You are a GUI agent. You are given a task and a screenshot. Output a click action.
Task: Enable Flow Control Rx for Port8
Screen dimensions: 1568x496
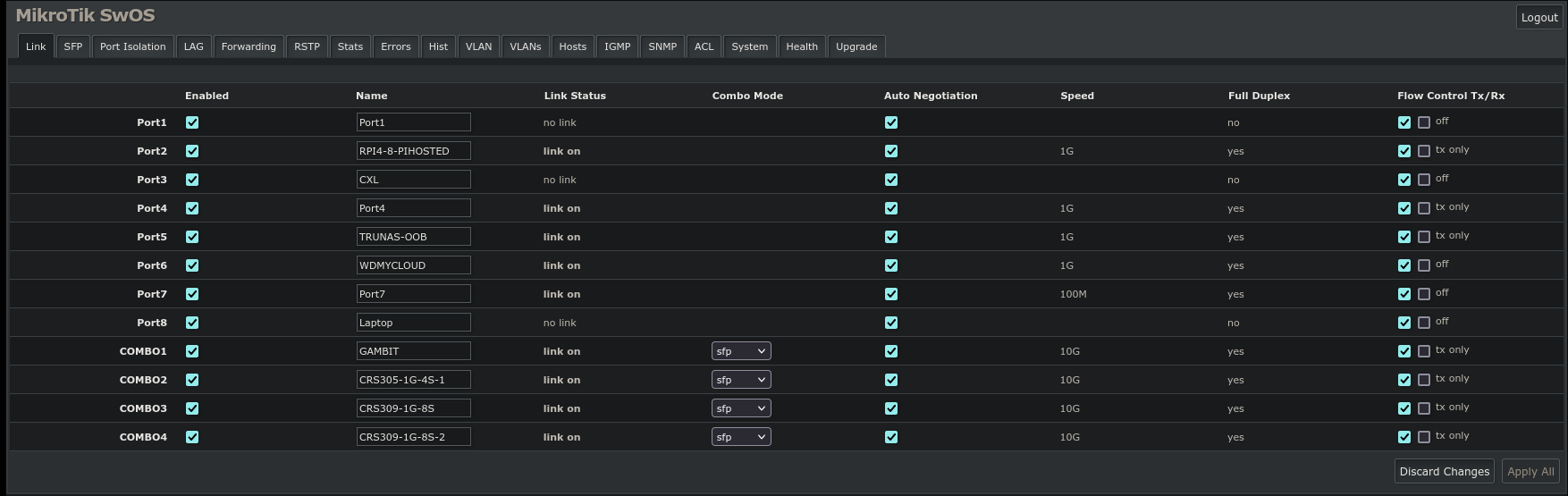1424,323
